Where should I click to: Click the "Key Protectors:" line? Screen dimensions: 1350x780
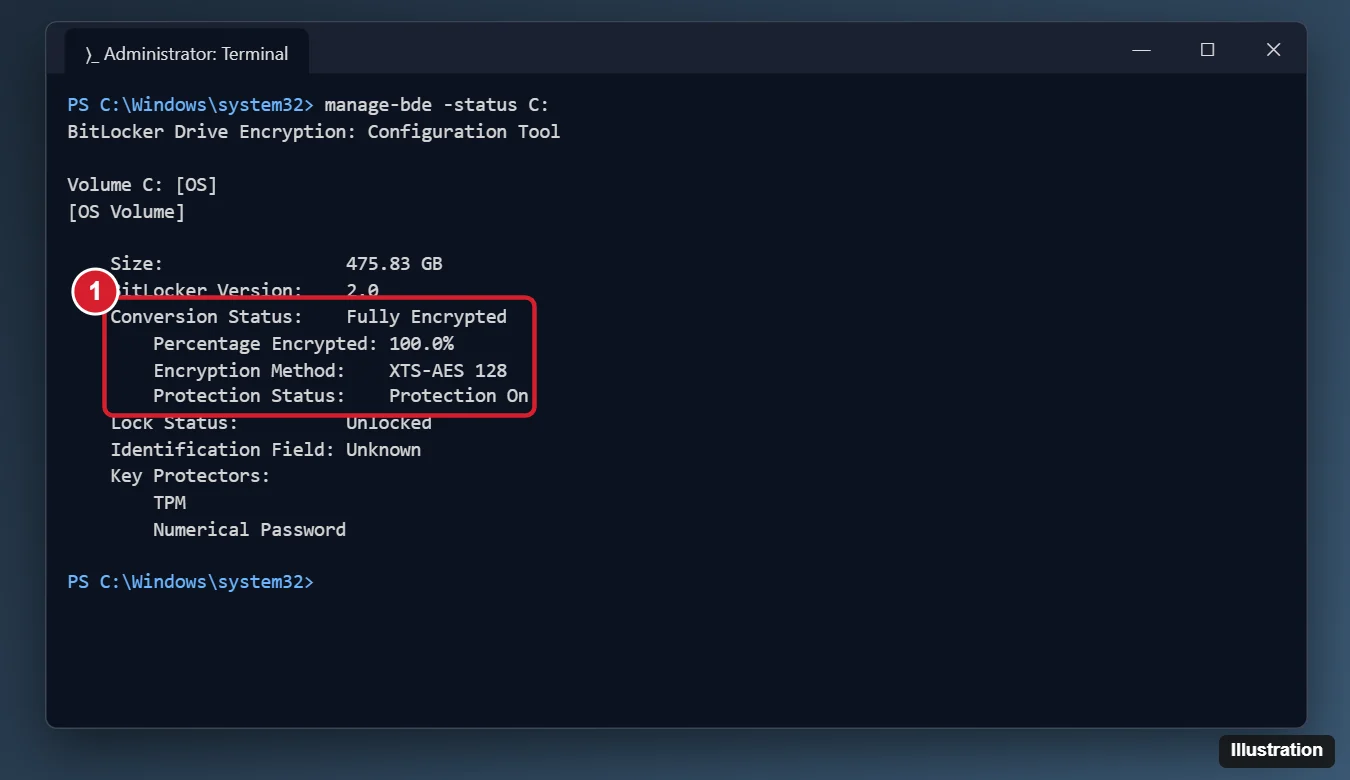[x=190, y=476]
